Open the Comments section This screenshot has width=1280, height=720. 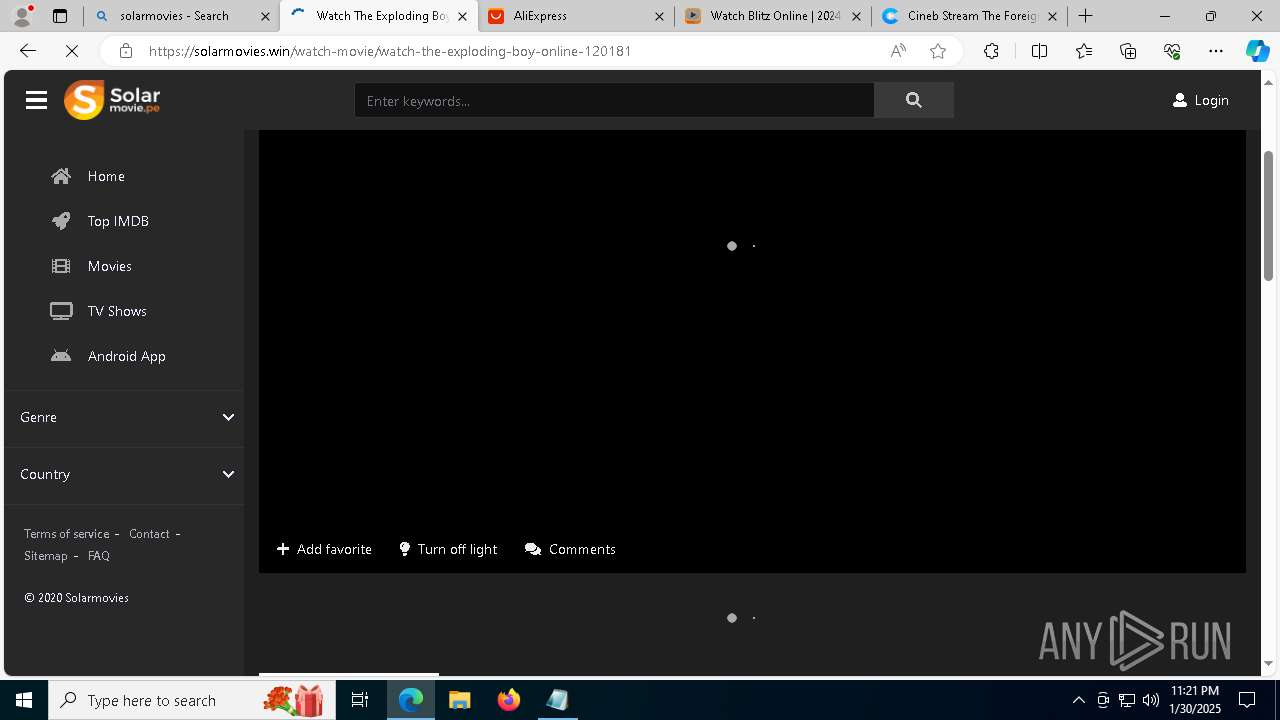click(x=570, y=549)
